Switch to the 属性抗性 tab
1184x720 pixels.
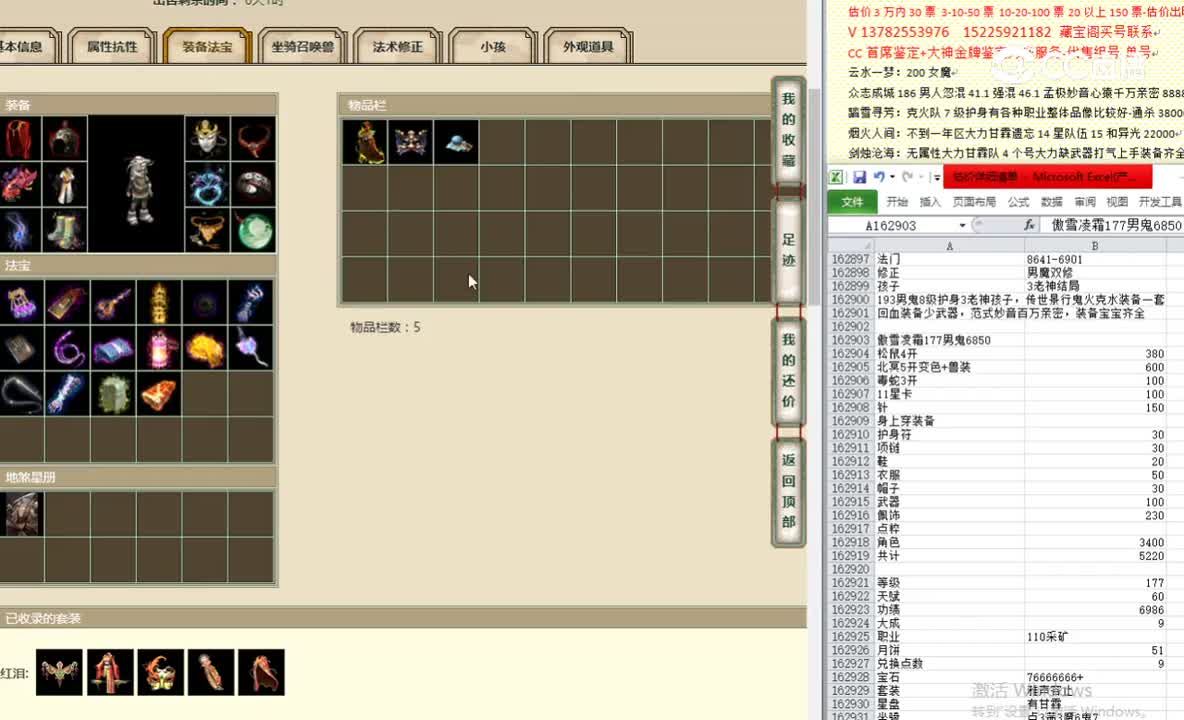point(112,46)
